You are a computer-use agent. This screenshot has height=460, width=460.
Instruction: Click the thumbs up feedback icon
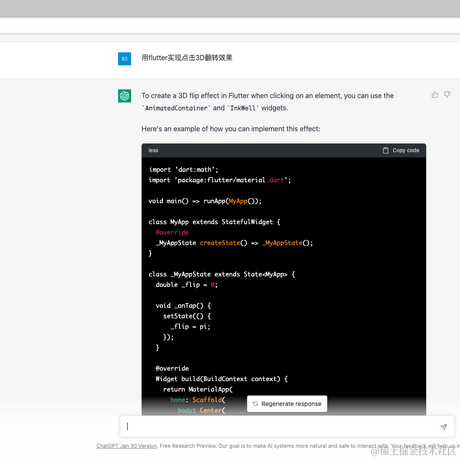click(x=435, y=95)
